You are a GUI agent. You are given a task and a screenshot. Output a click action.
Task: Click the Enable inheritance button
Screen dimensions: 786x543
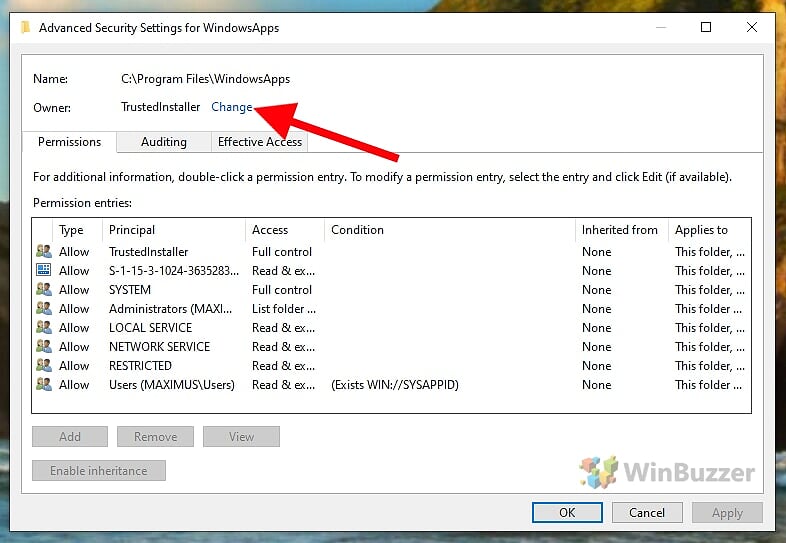[99, 471]
